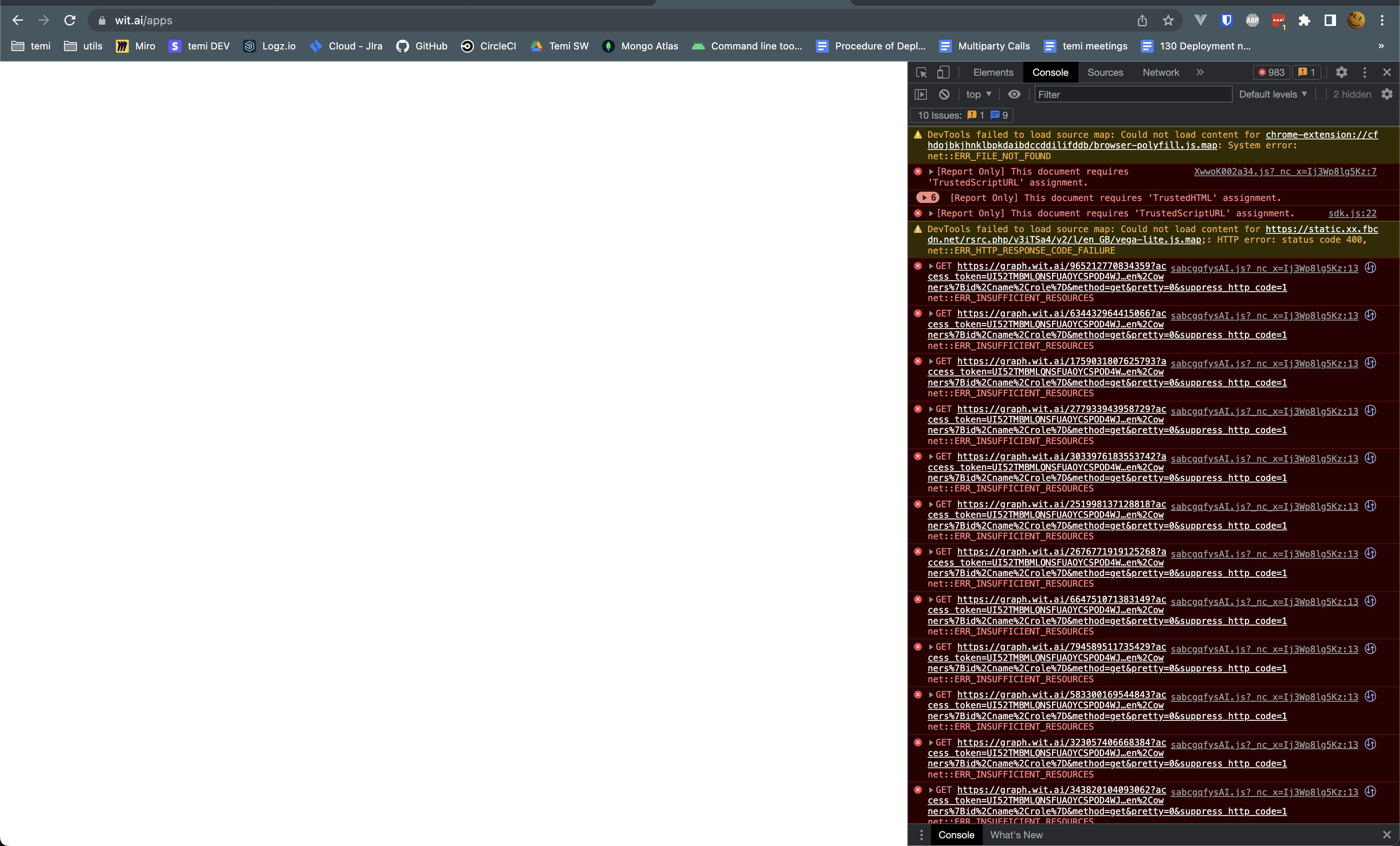The height and width of the screenshot is (846, 1400).
Task: Expand the group of 6 TrustedHTML messages
Action: click(928, 198)
